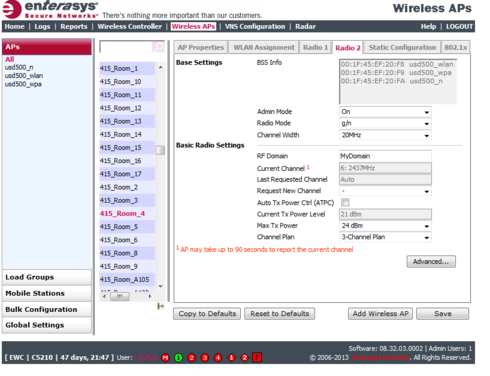The height and width of the screenshot is (376, 490).
Task: Click the RF Domain input field
Action: point(385,156)
